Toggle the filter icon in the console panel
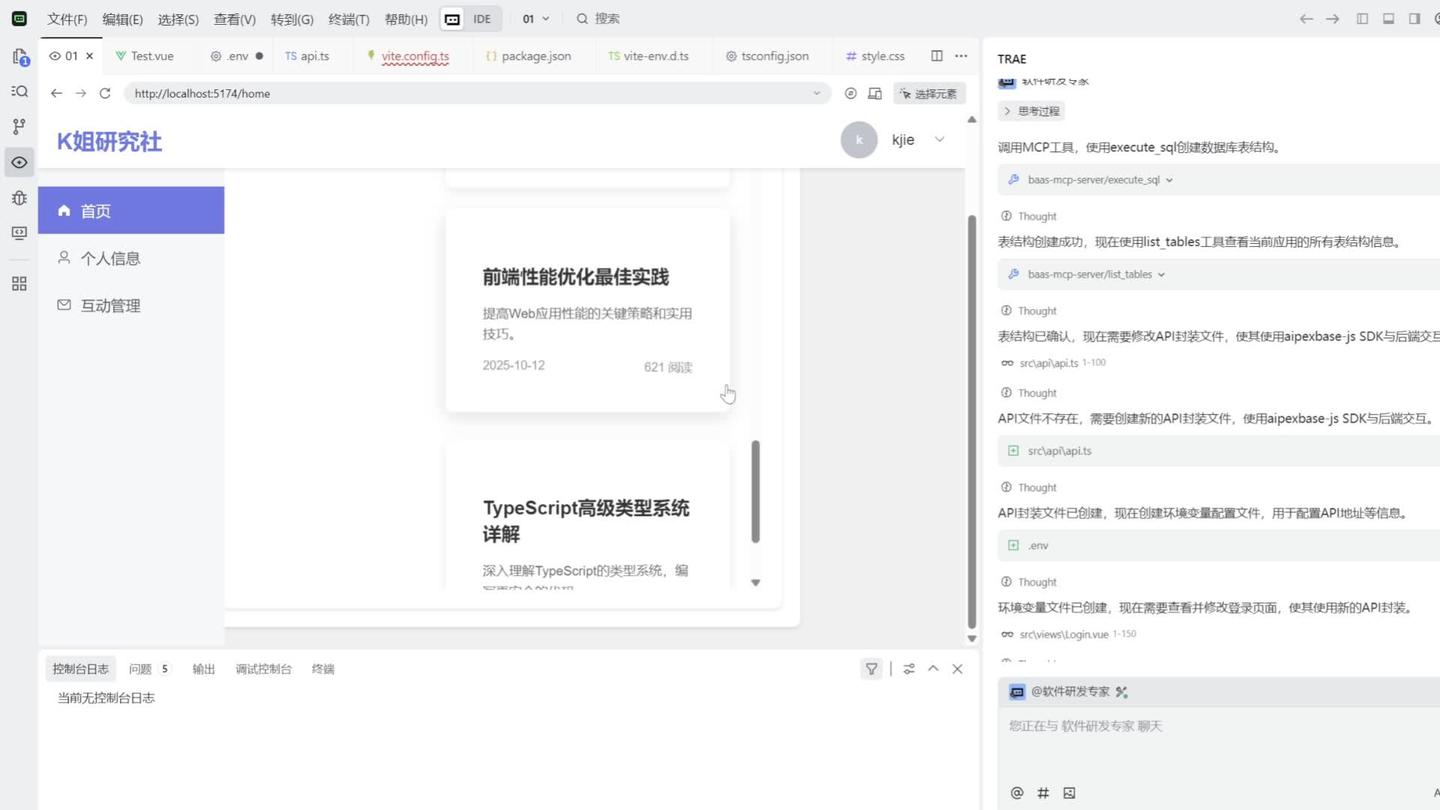This screenshot has width=1440, height=810. pos(871,668)
